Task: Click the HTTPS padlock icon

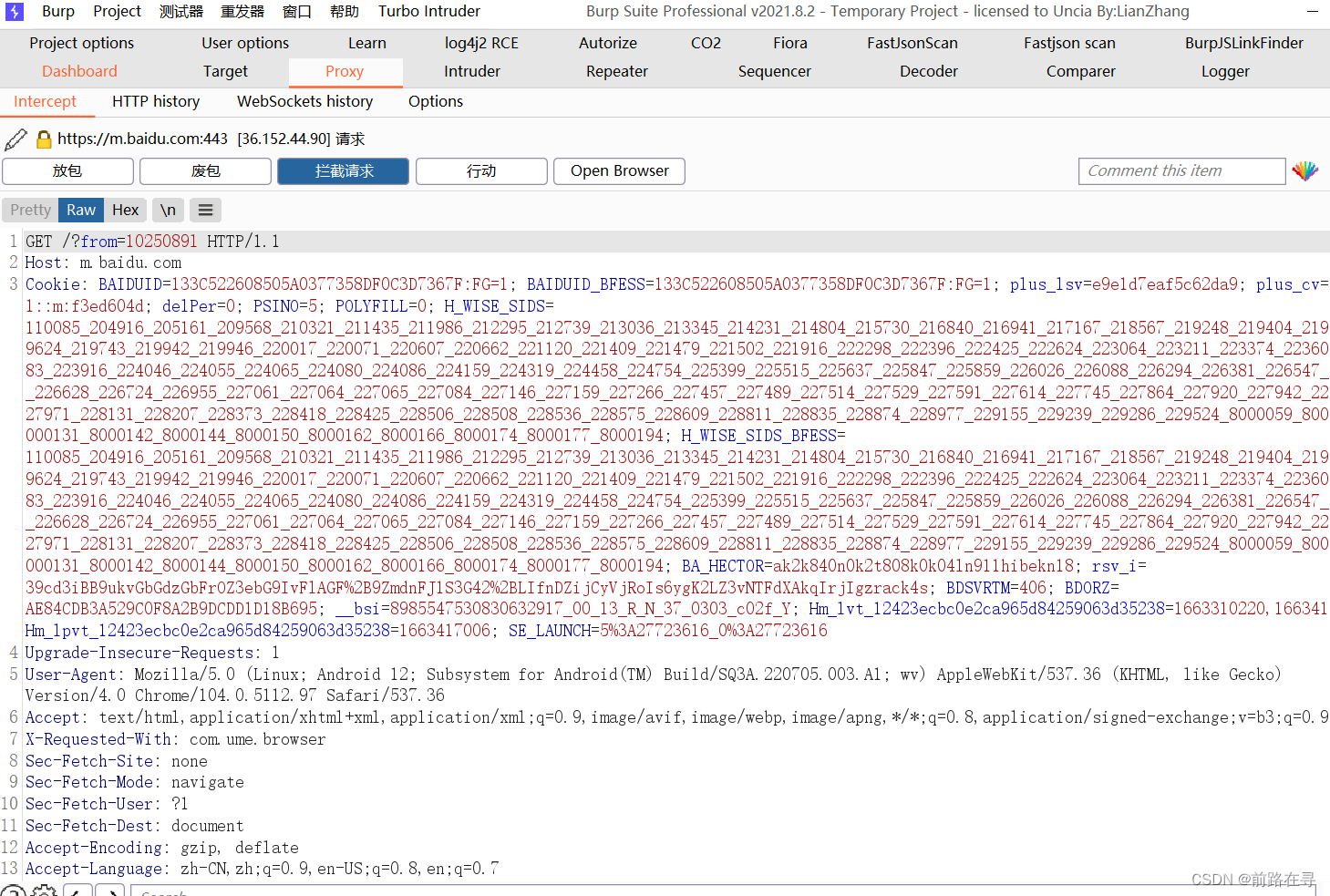Action: tap(44, 139)
